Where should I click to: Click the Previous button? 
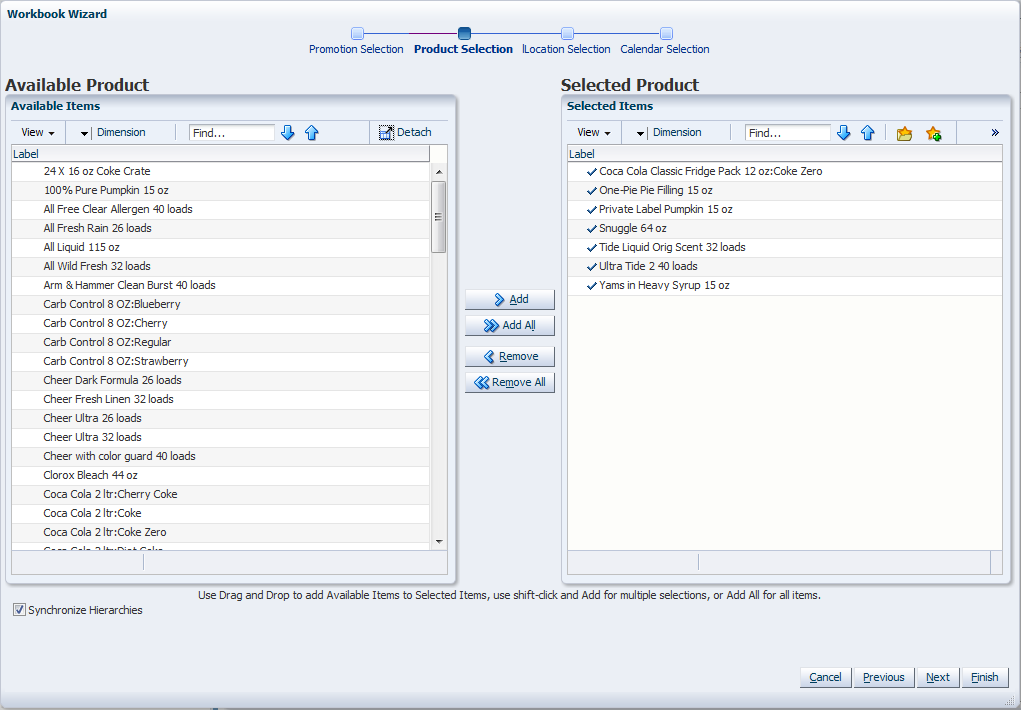coord(884,677)
